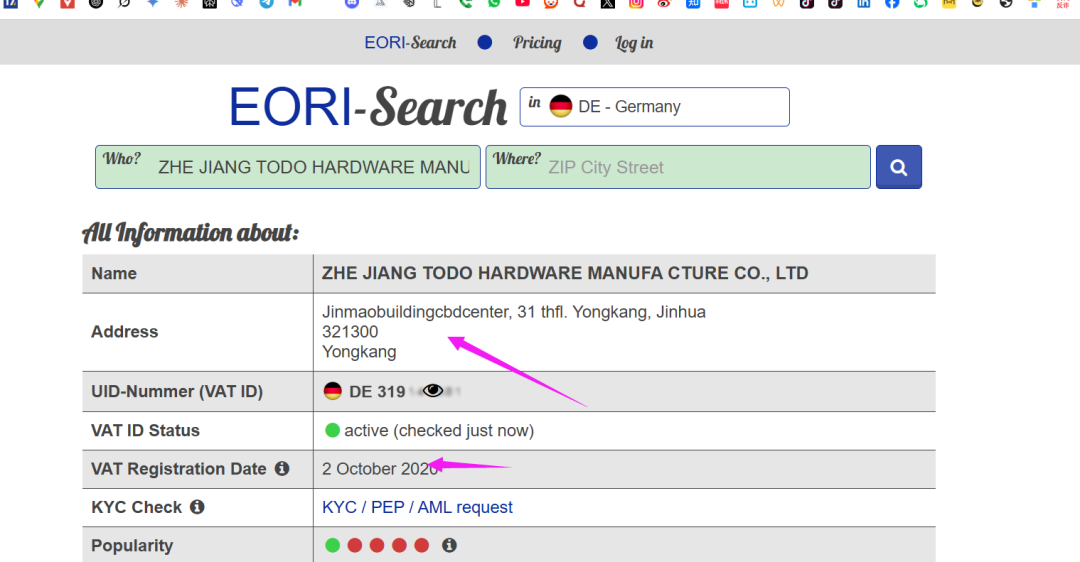Screen dimensions: 1080x562
Task: Click the address line Jinmaobuildingcbdcenter
Action: [514, 312]
